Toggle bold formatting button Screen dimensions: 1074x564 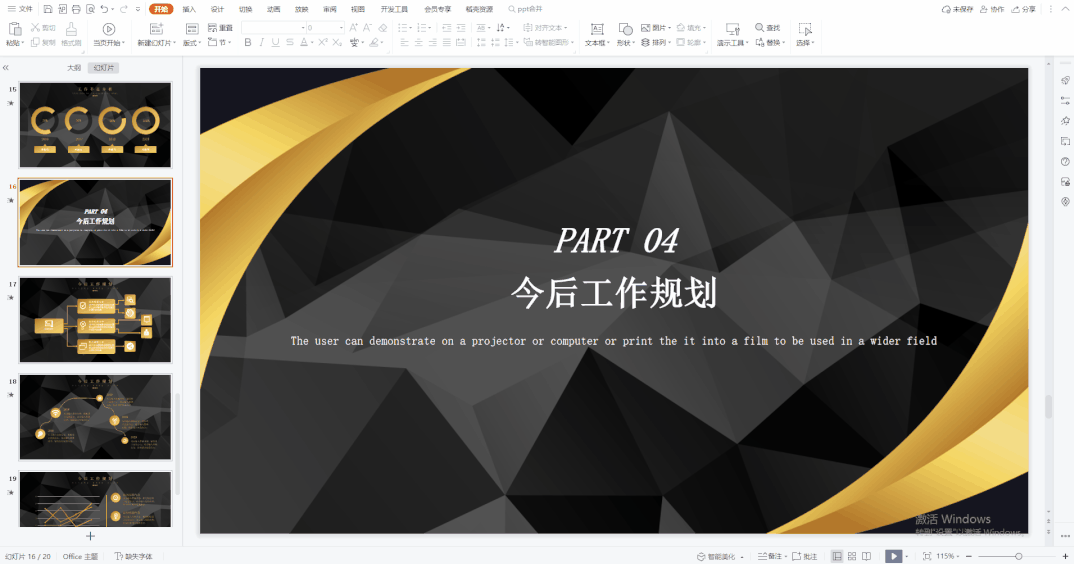tap(248, 43)
